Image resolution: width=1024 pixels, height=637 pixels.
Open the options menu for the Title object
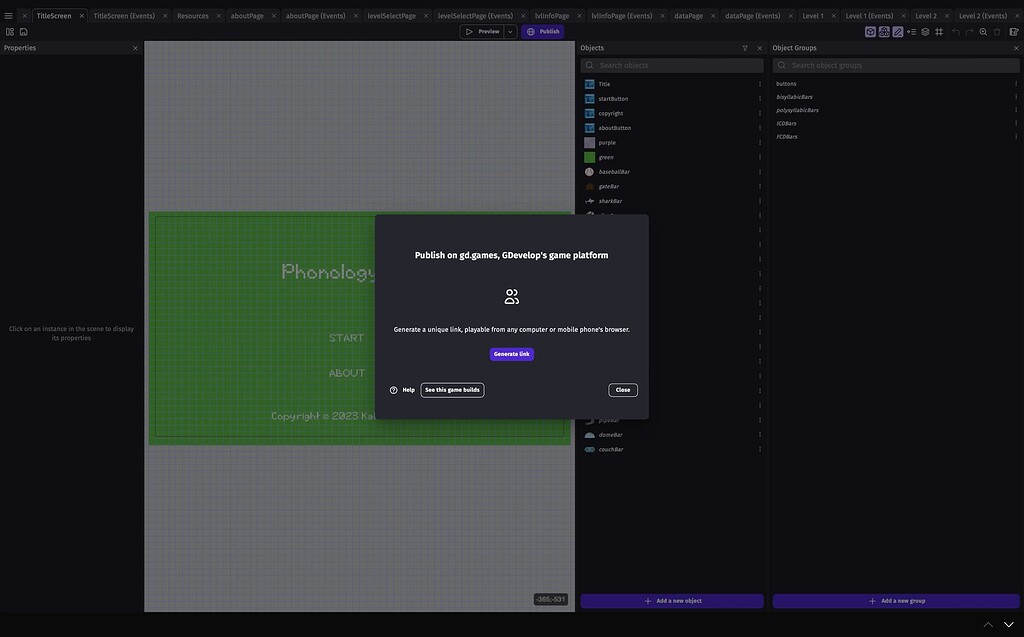(x=760, y=84)
